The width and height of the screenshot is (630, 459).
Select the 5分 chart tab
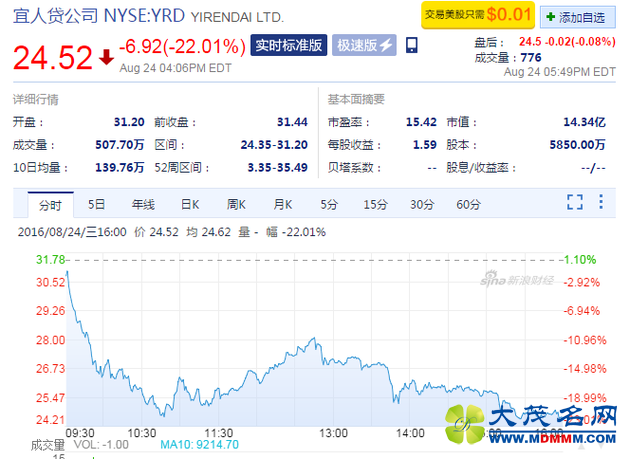pos(329,204)
